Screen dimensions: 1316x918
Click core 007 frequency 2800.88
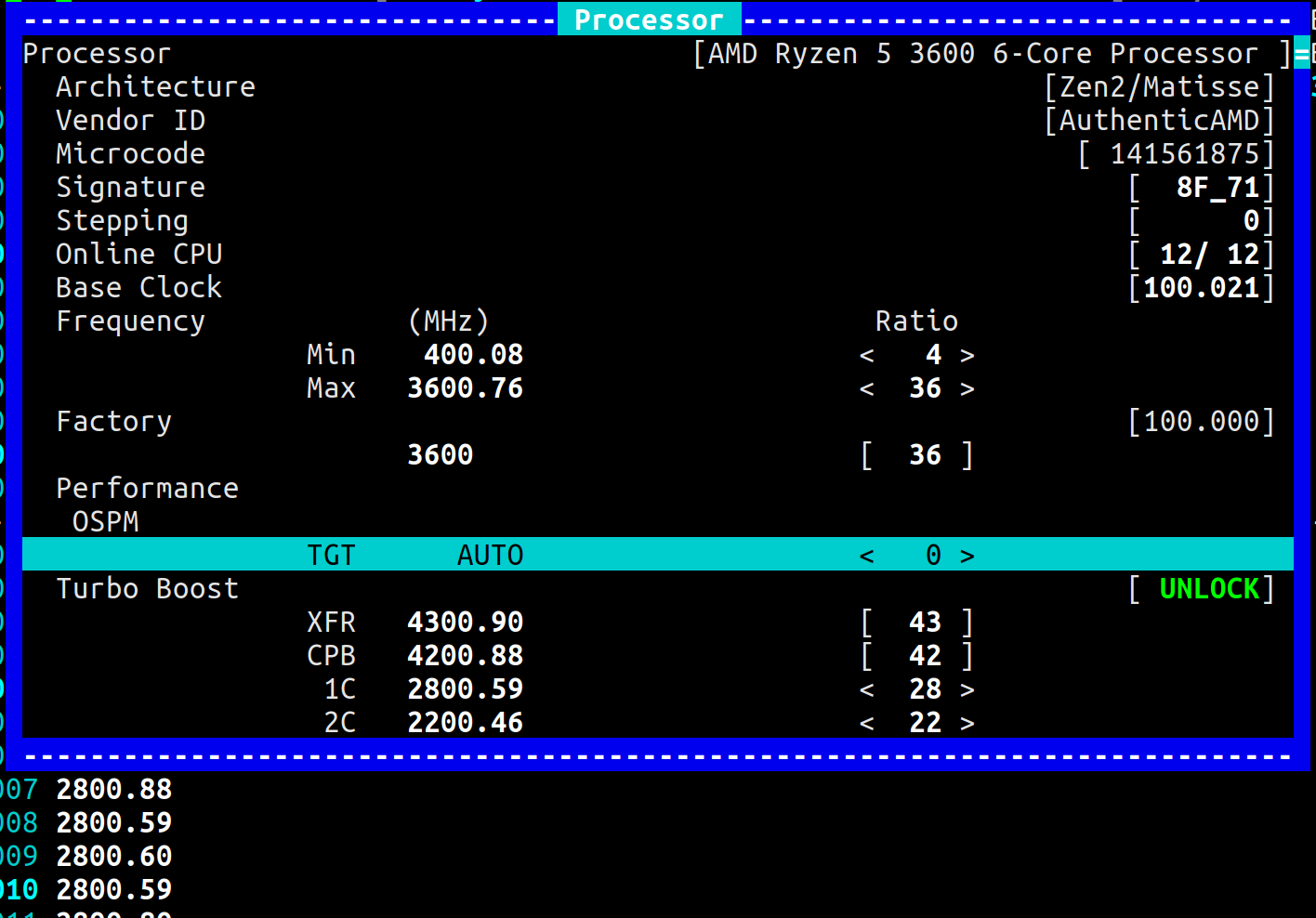113,790
